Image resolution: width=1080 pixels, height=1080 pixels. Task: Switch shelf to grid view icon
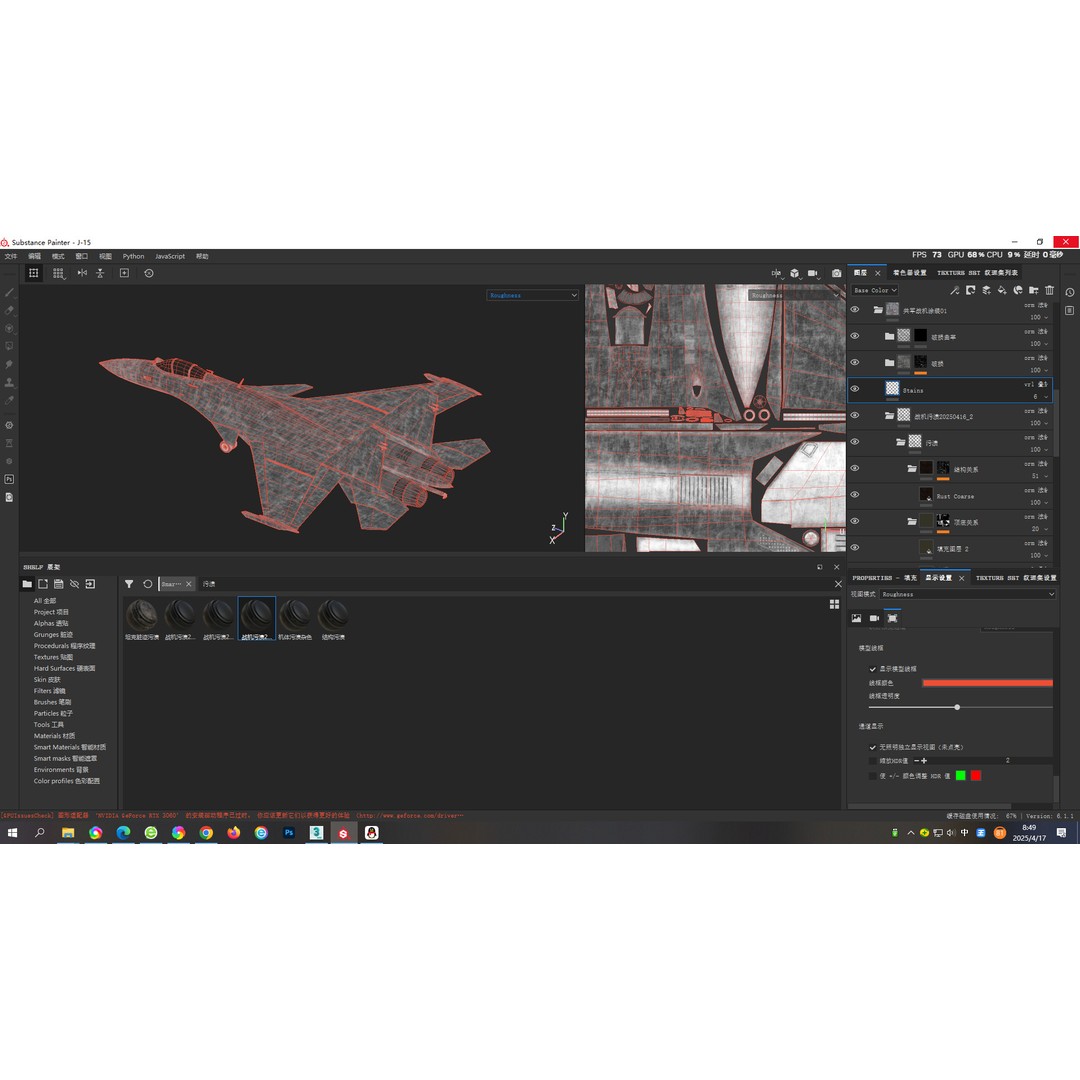(834, 604)
